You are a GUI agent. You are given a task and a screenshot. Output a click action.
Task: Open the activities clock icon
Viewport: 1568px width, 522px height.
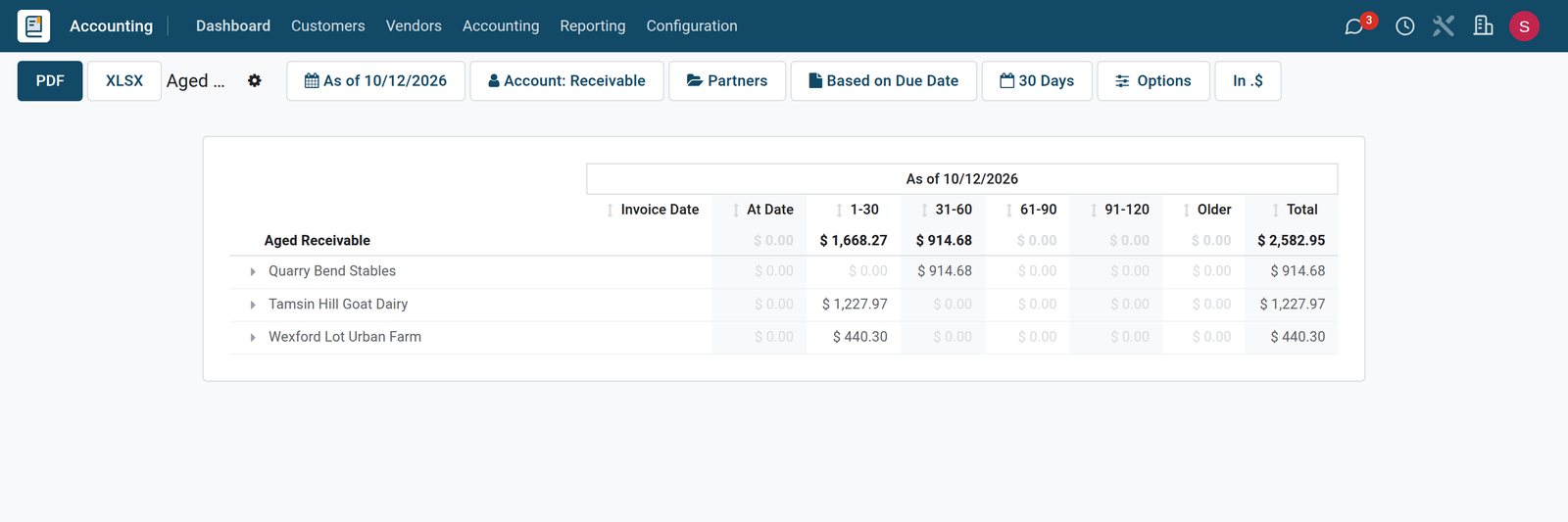pyautogui.click(x=1404, y=26)
